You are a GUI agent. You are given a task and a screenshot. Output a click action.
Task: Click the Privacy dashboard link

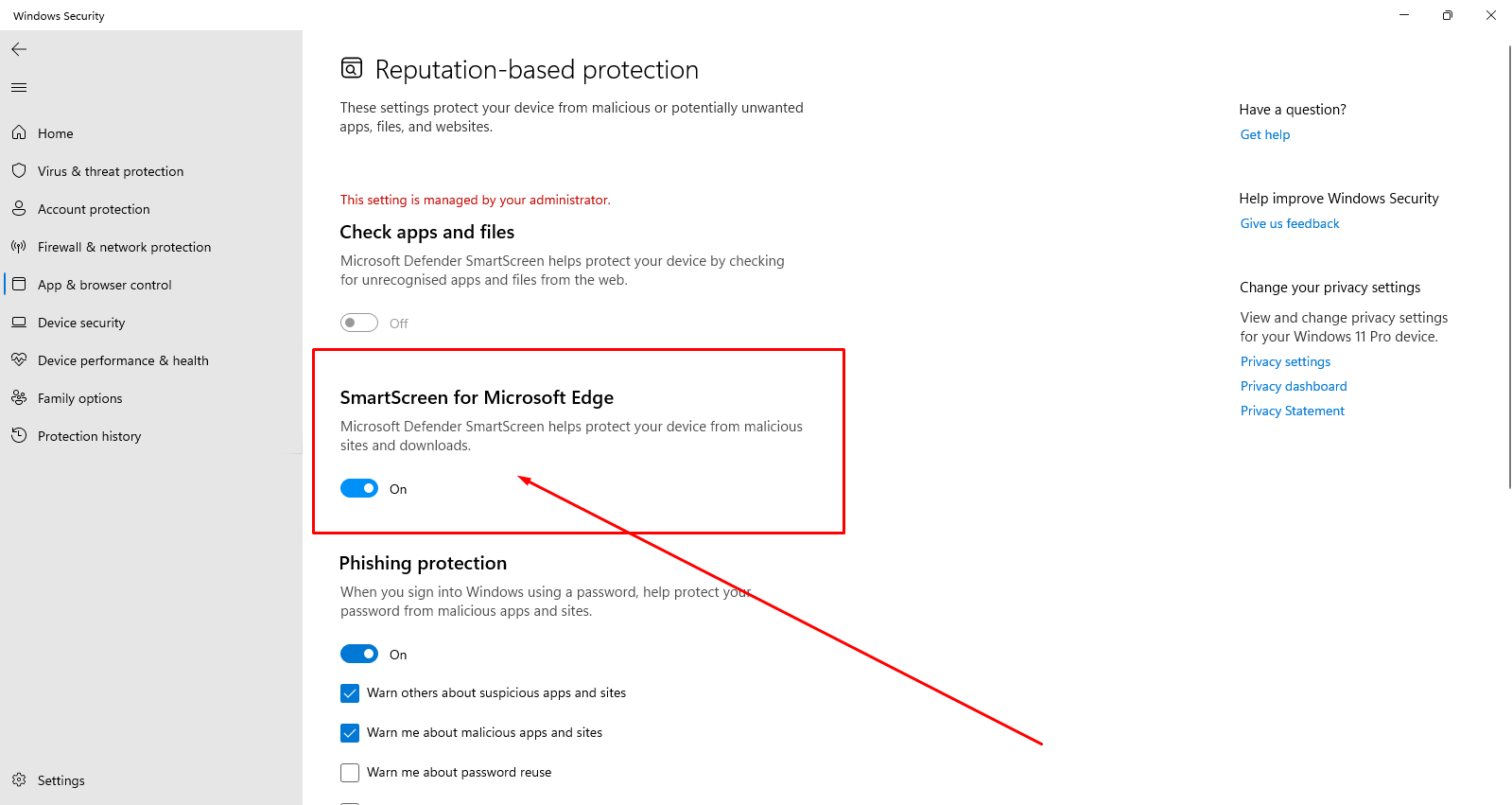coord(1293,386)
